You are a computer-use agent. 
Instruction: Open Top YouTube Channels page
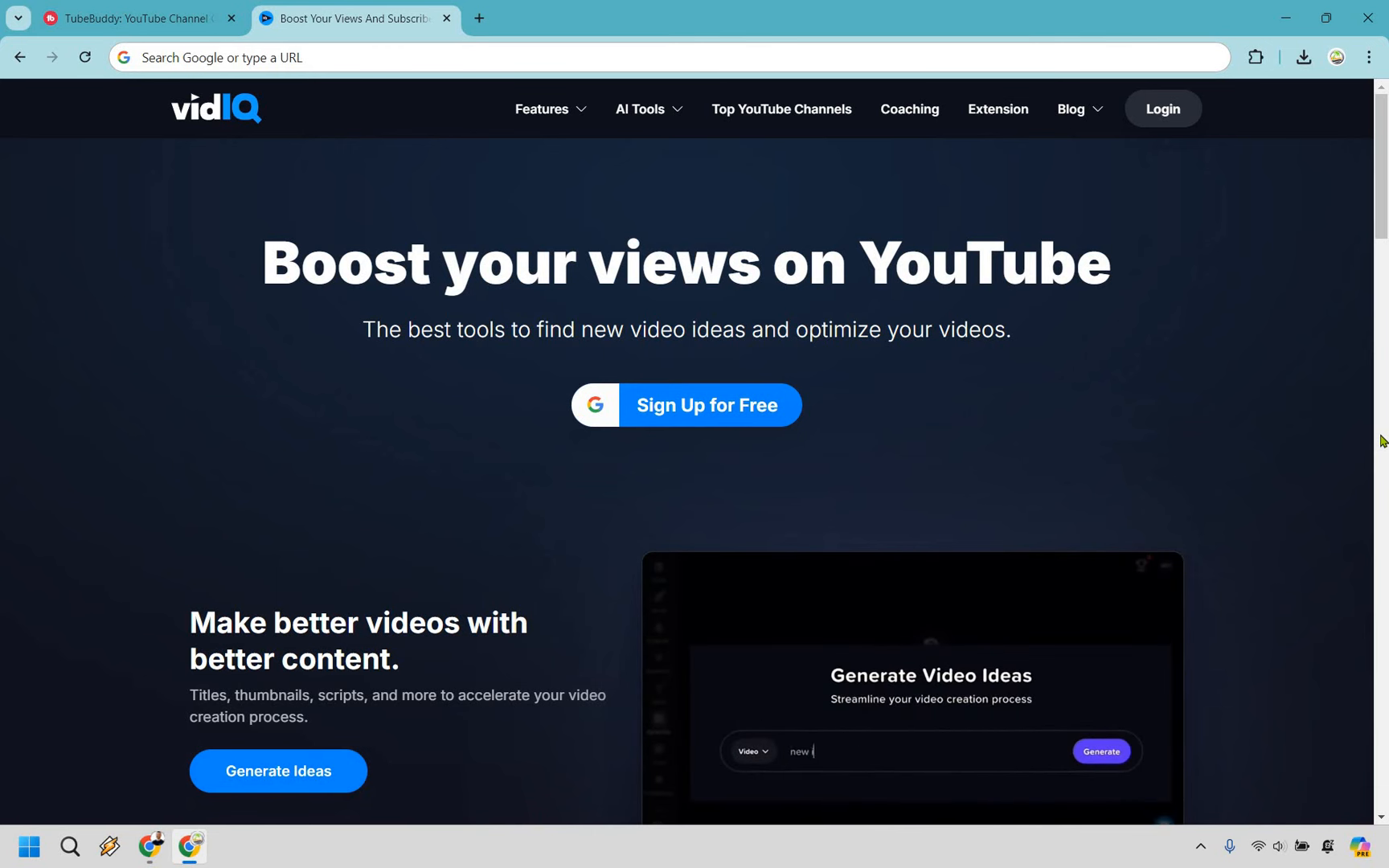click(x=781, y=108)
